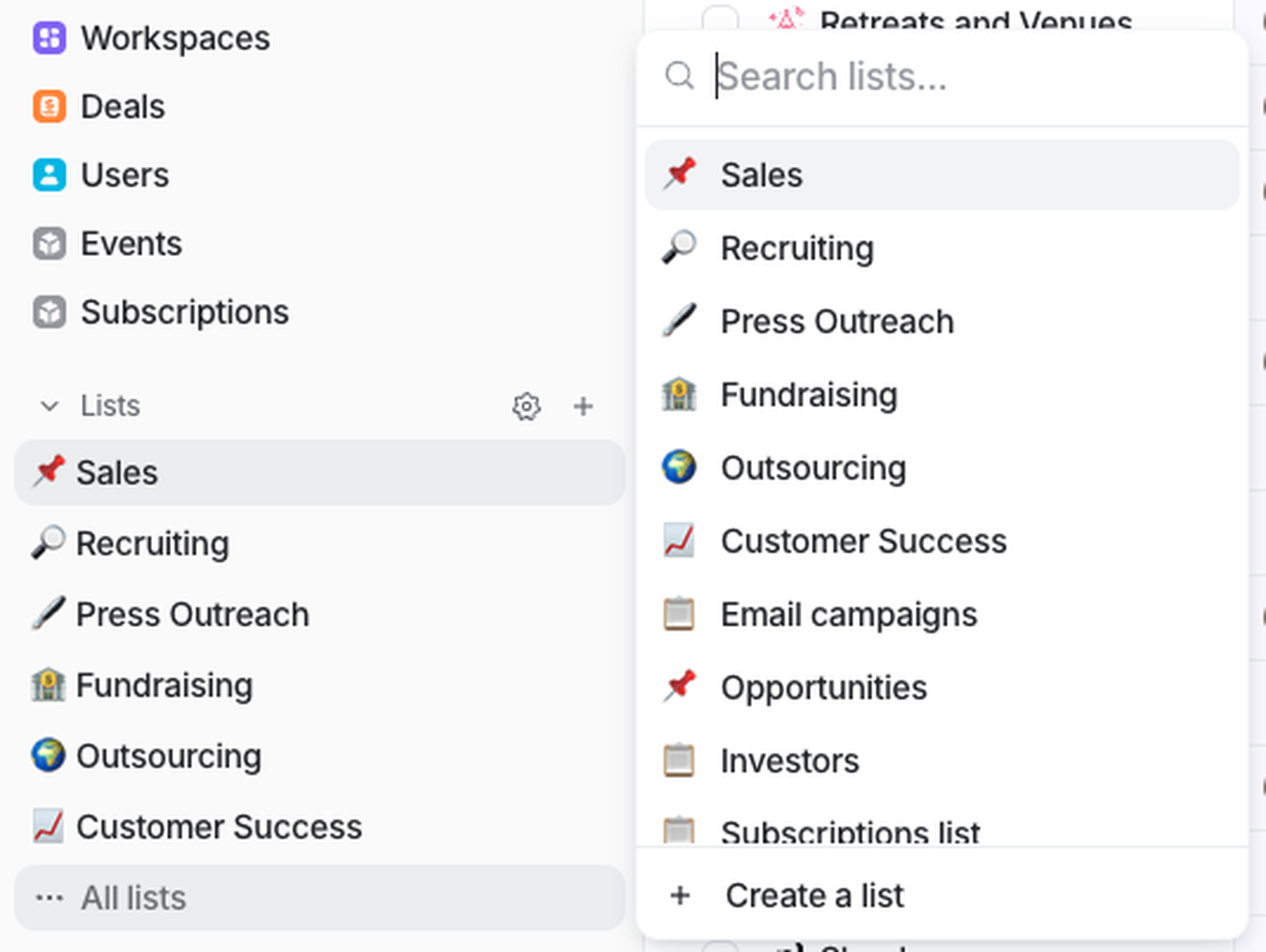Open Press Outreach list in sidebar
Image resolution: width=1266 pixels, height=952 pixels.
tap(192, 614)
